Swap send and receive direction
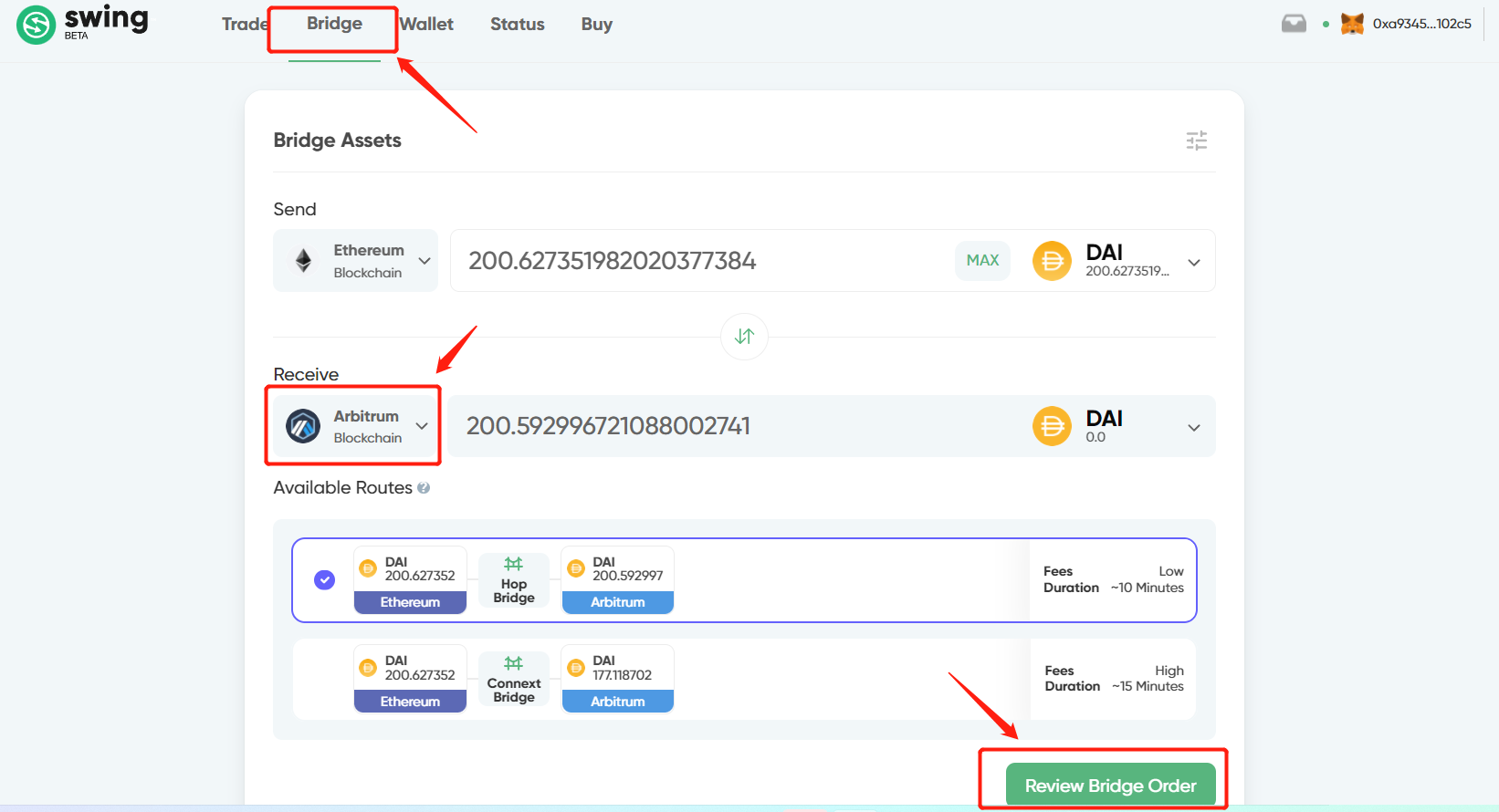 (744, 337)
